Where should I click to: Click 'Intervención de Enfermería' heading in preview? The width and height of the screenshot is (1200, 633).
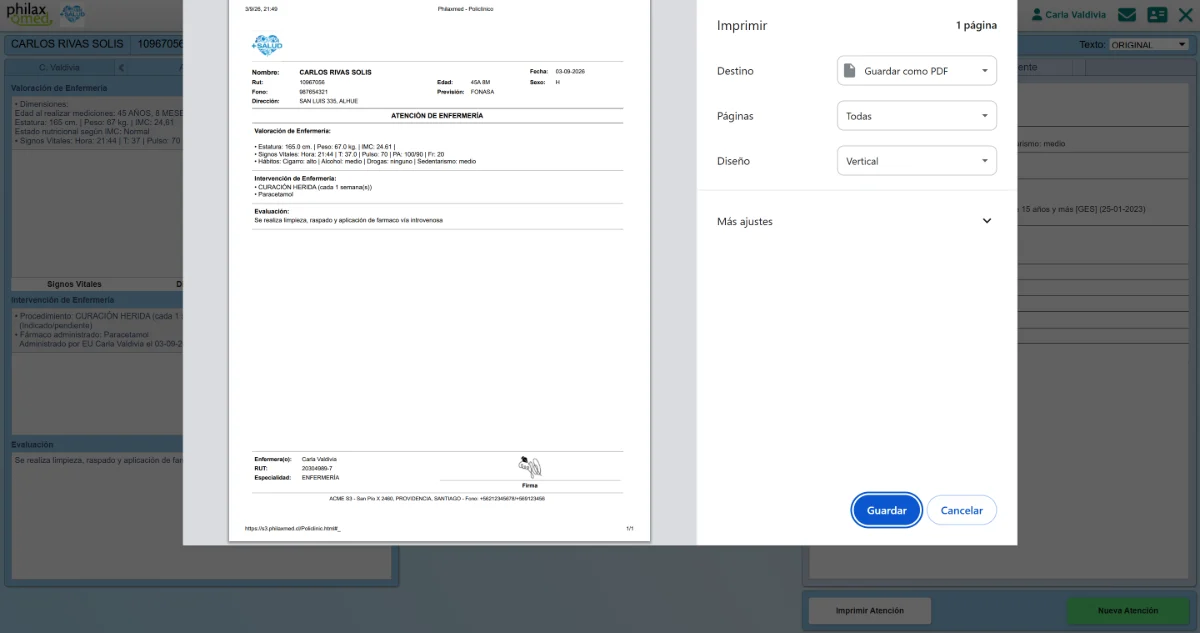tap(296, 178)
